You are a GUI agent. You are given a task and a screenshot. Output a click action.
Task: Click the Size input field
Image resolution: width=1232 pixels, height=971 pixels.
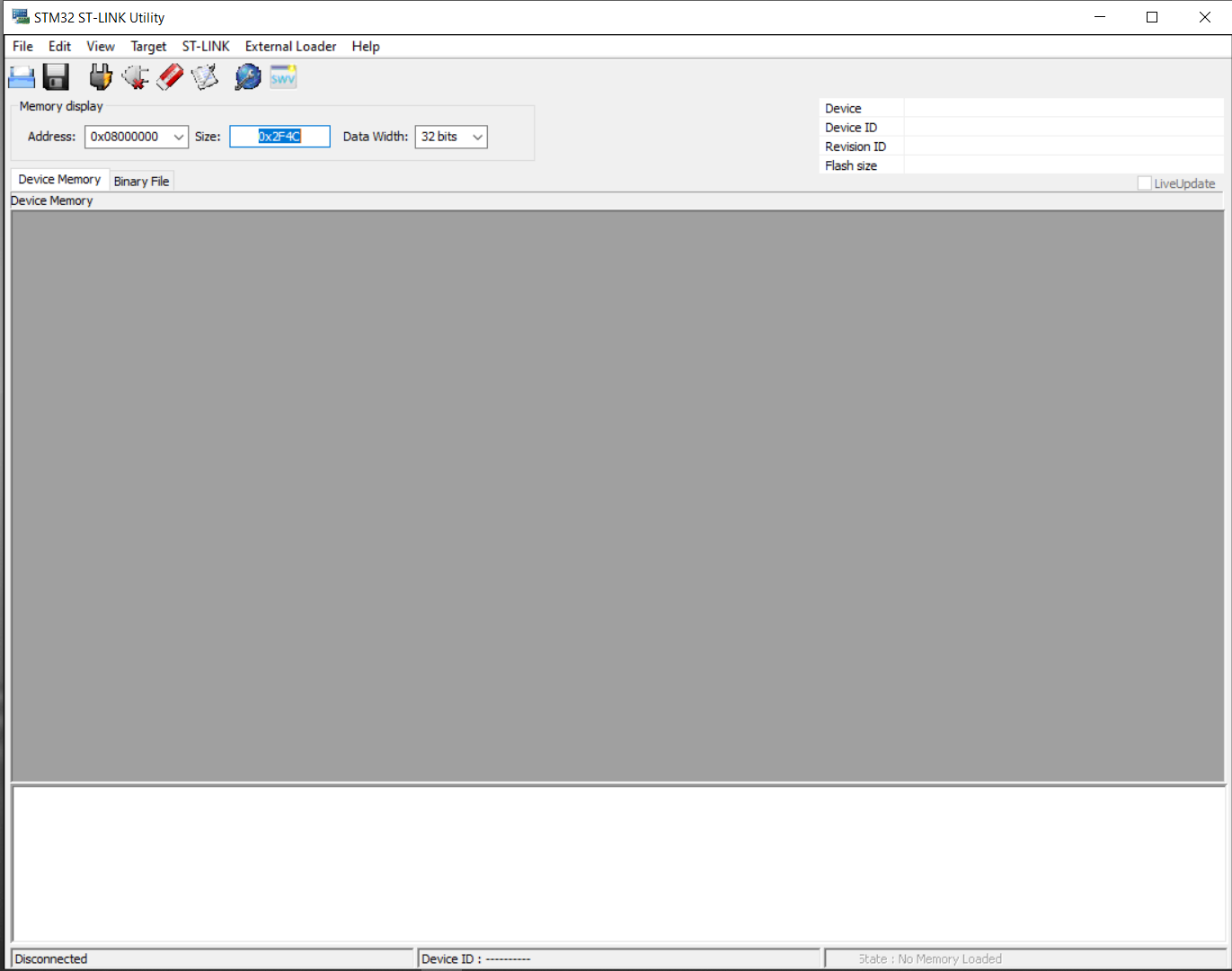coord(279,137)
